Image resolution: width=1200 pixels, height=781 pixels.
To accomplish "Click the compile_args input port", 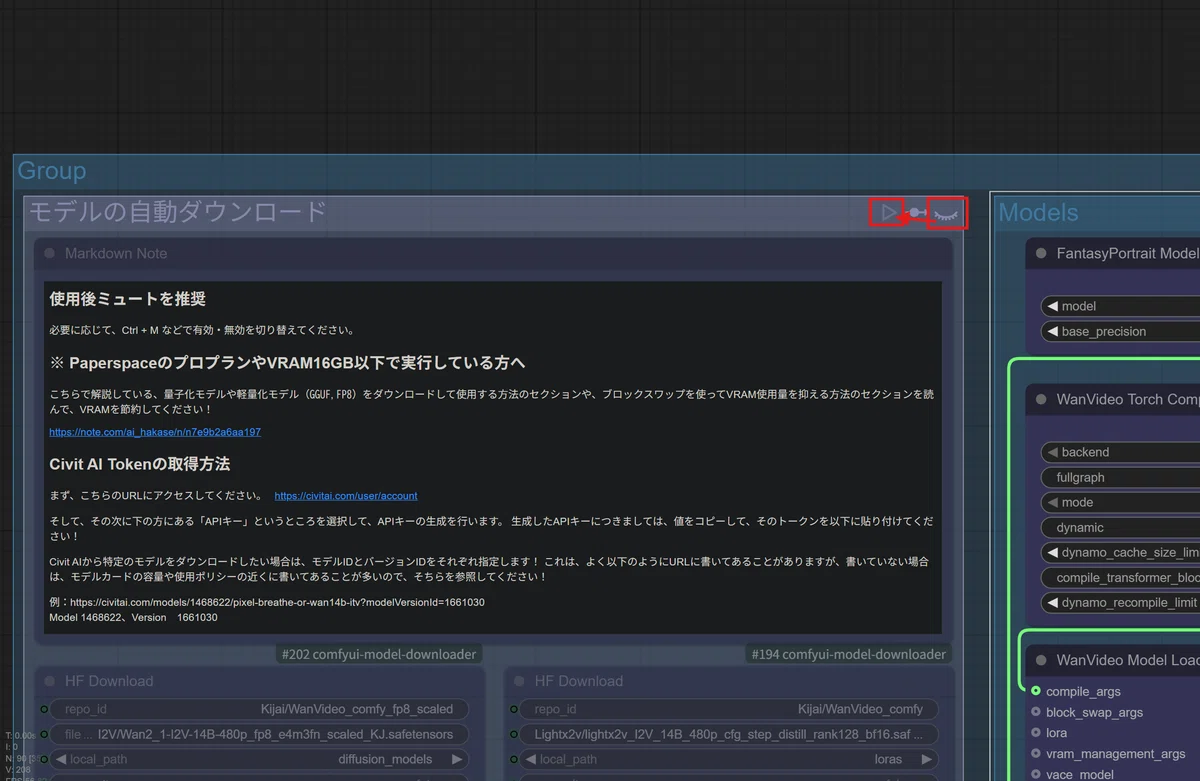I will pyautogui.click(x=1036, y=691).
